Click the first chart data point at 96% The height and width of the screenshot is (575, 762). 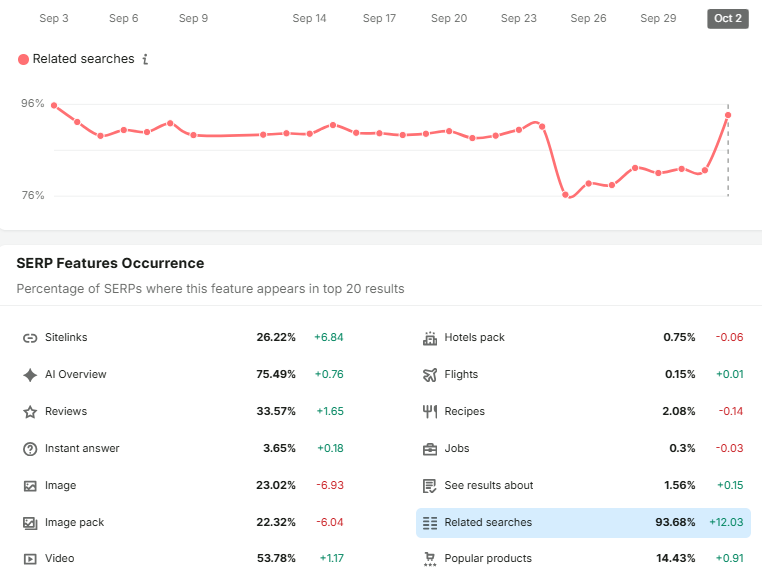(x=54, y=105)
